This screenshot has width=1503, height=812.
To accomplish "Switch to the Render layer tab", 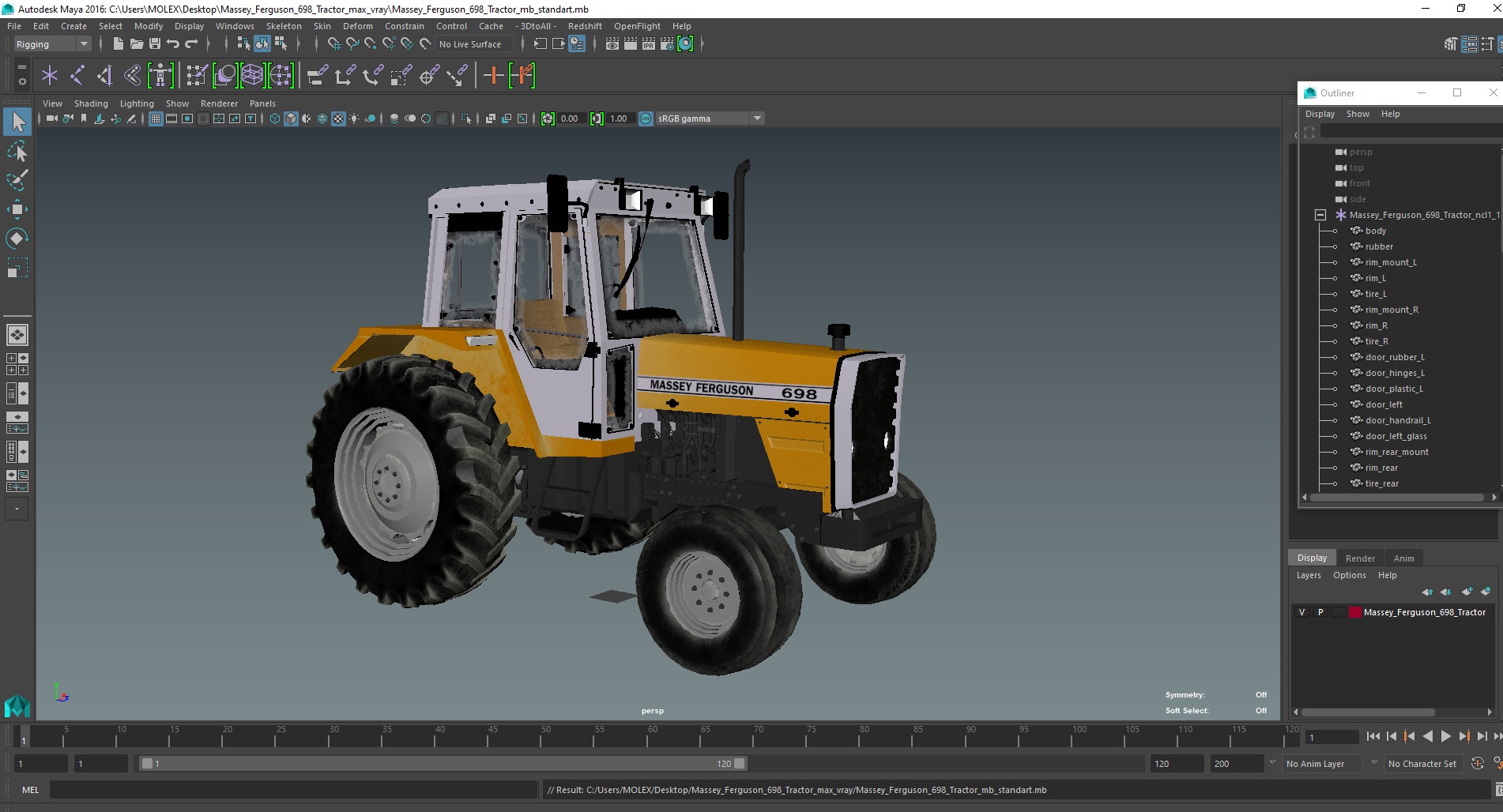I will point(1360,558).
